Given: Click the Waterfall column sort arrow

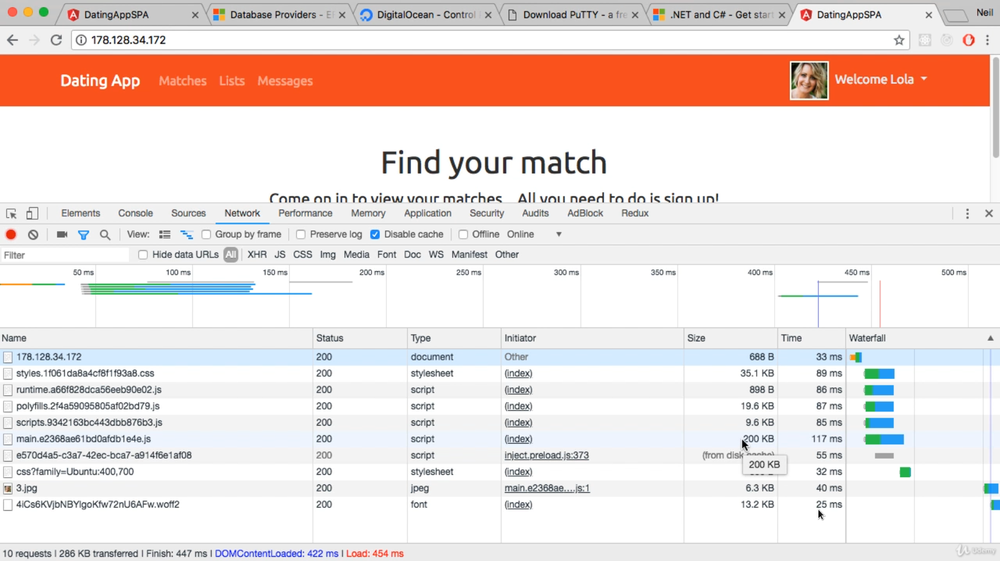Looking at the screenshot, I should 990,339.
